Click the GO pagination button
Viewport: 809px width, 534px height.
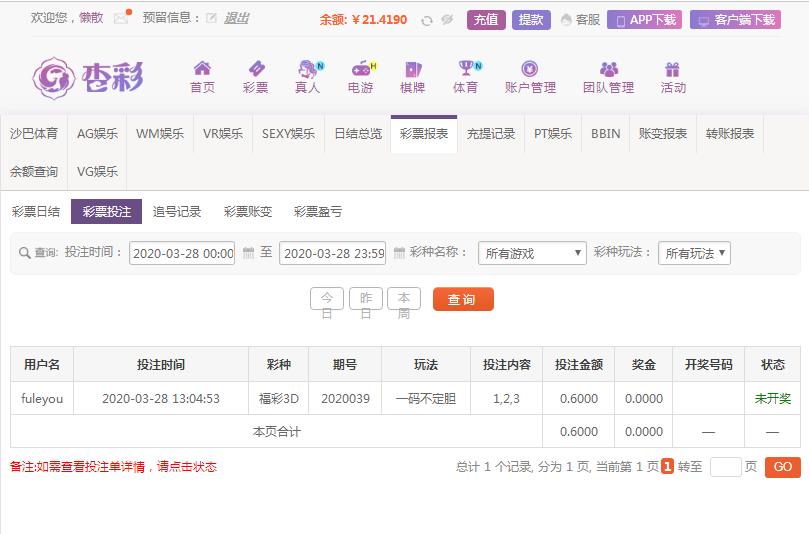(x=783, y=467)
